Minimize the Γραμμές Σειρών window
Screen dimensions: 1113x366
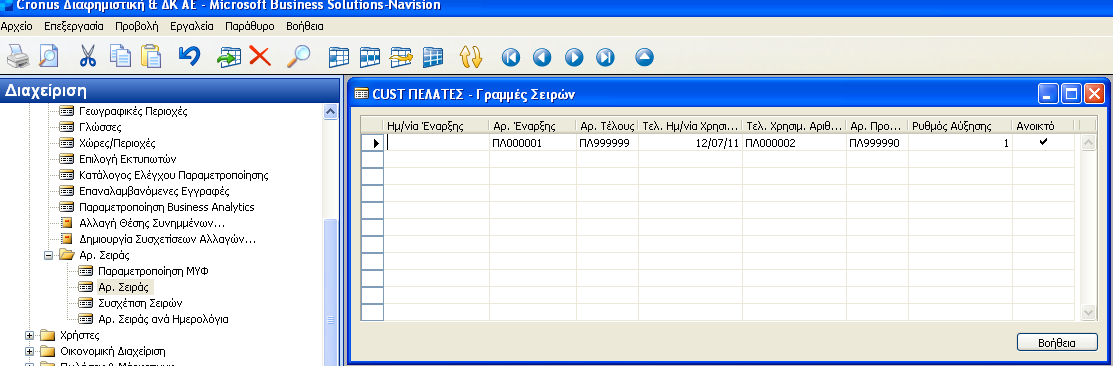(x=1048, y=94)
